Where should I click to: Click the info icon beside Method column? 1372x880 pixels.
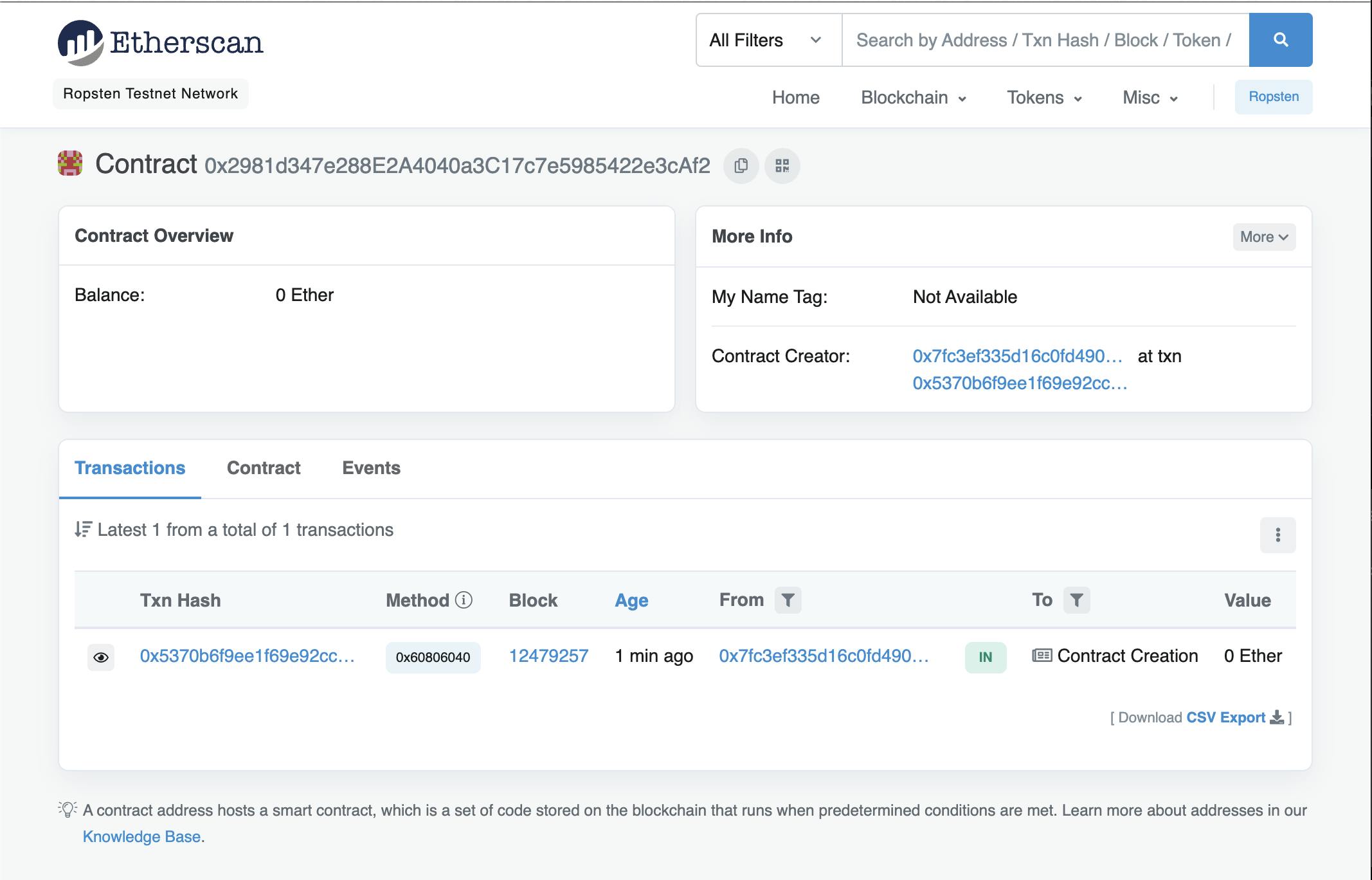pyautogui.click(x=464, y=600)
